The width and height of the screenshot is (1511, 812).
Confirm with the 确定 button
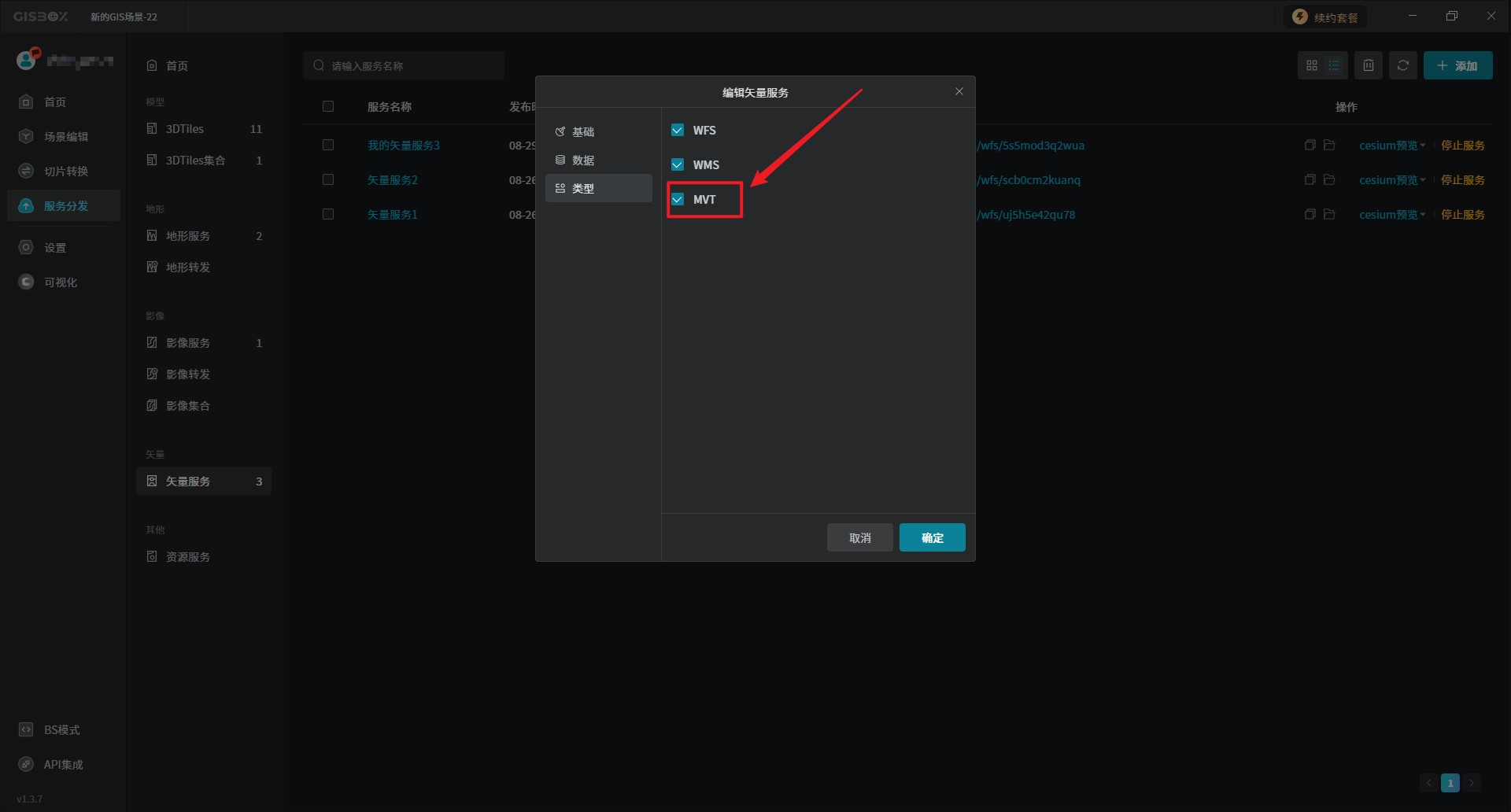coord(932,537)
